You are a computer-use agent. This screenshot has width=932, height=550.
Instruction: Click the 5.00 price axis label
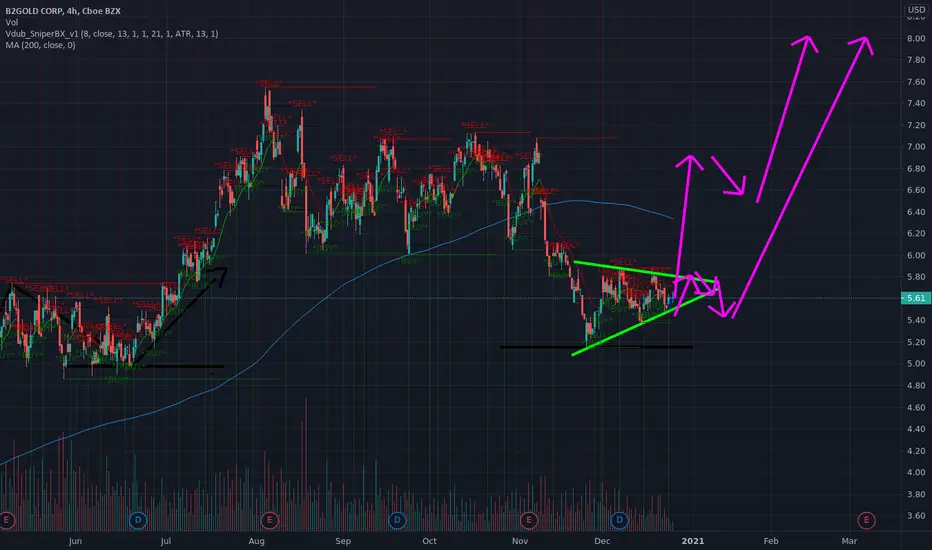pyautogui.click(x=916, y=363)
